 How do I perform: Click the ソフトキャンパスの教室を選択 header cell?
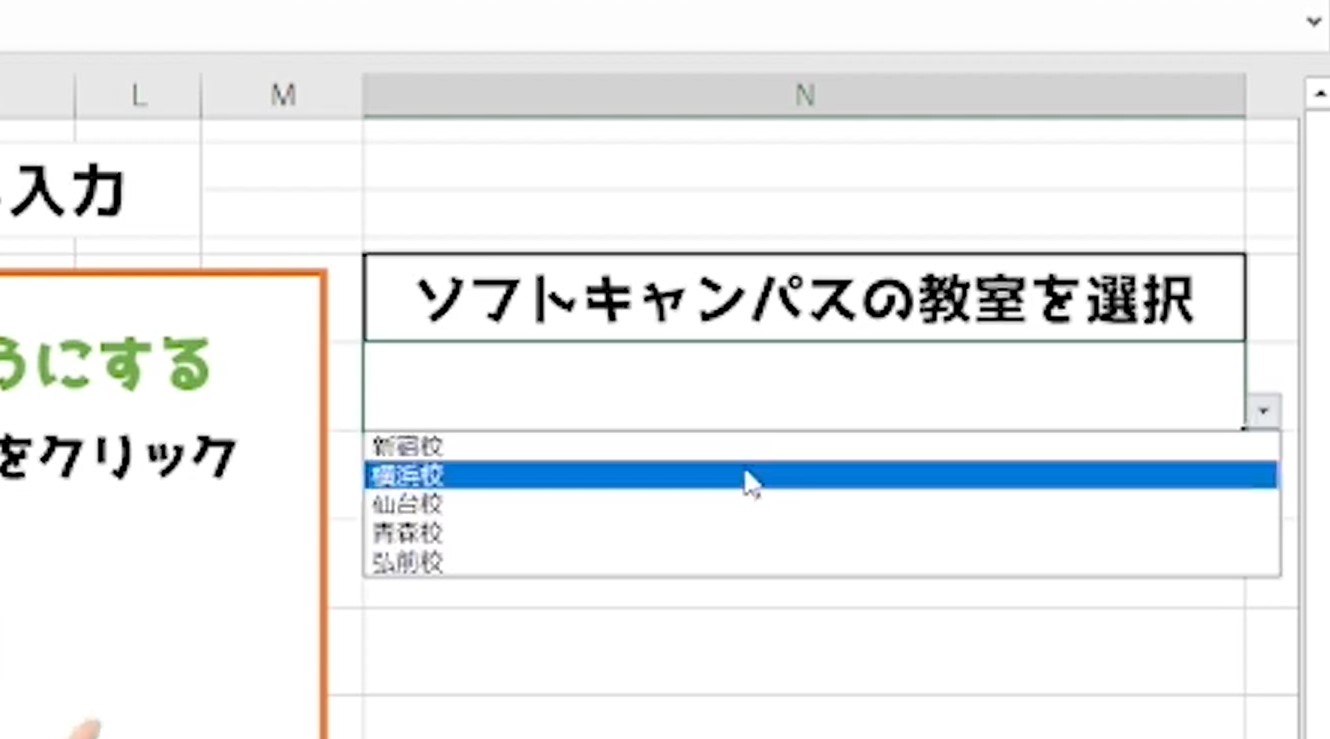(804, 298)
